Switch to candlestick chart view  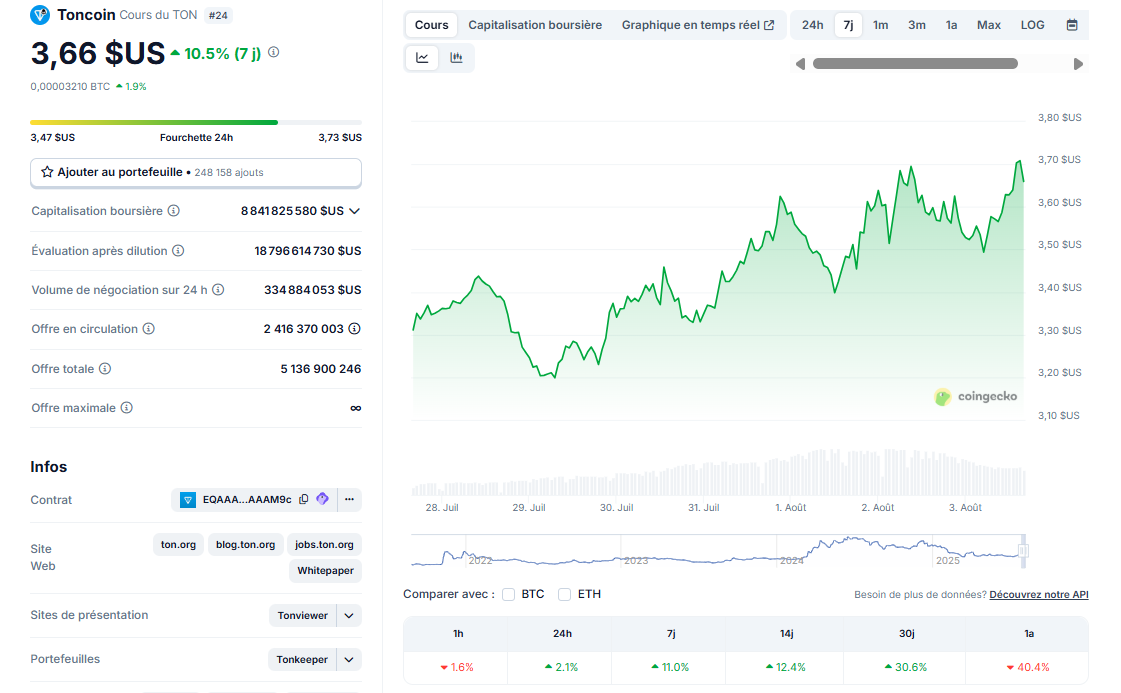(x=456, y=58)
